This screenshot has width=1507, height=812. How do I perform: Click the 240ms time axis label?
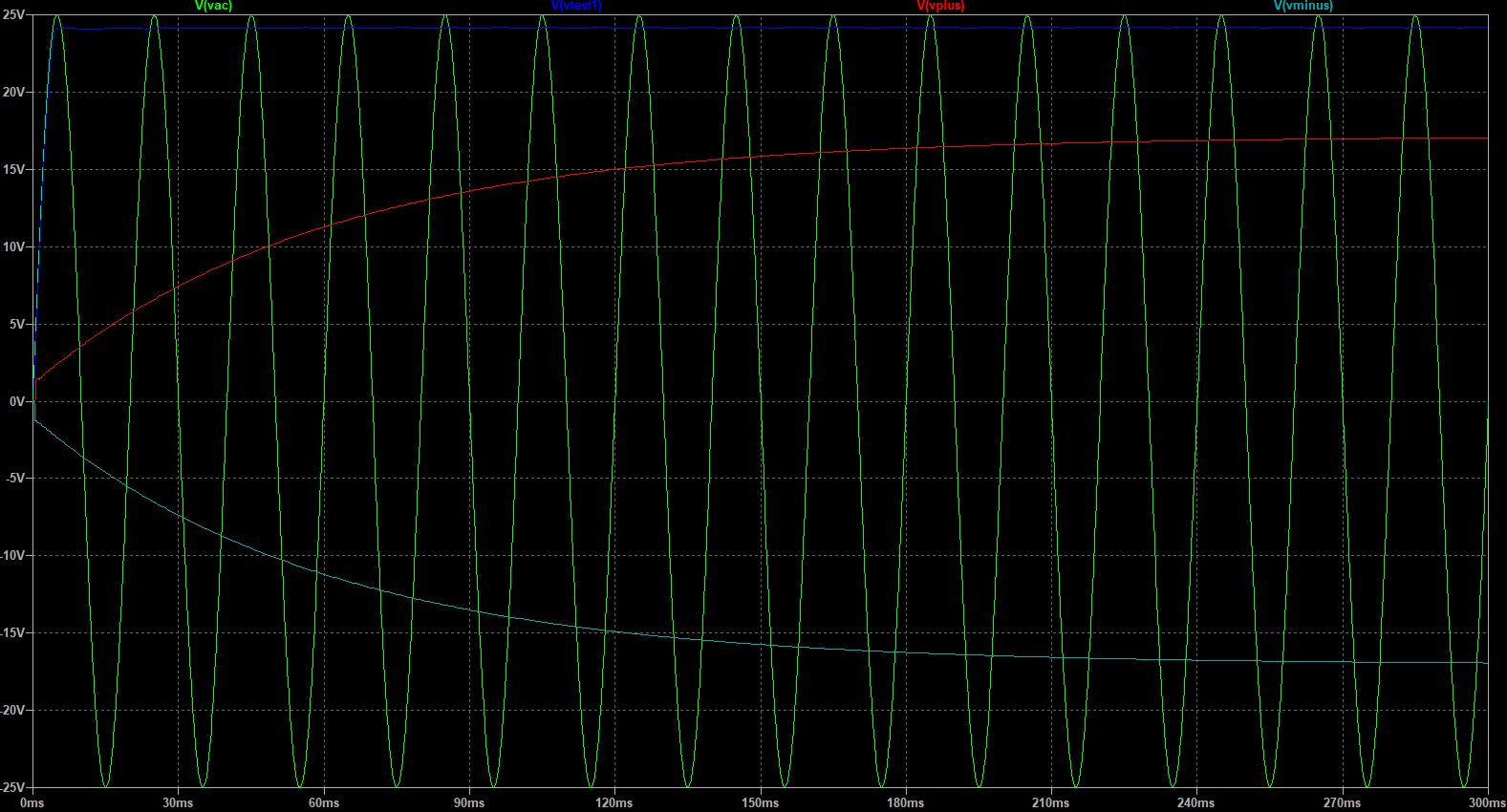click(x=1195, y=802)
